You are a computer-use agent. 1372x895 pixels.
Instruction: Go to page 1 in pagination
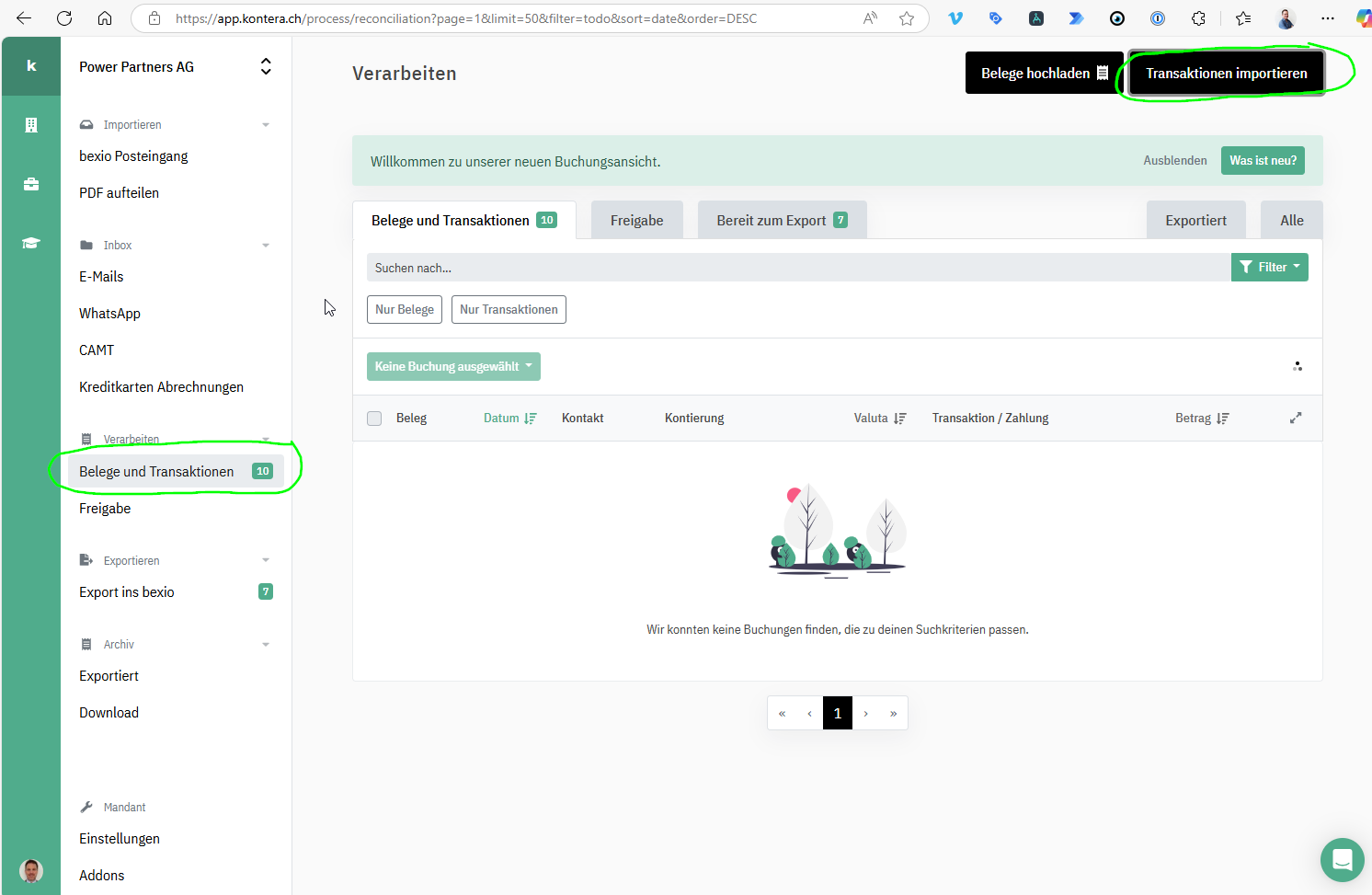point(838,713)
